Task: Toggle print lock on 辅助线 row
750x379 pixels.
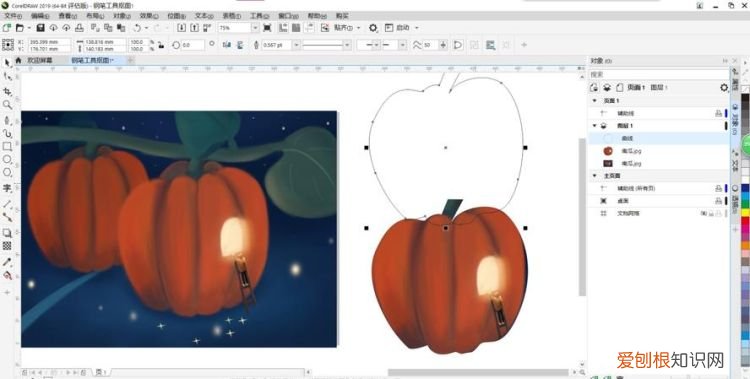Action: coord(718,113)
